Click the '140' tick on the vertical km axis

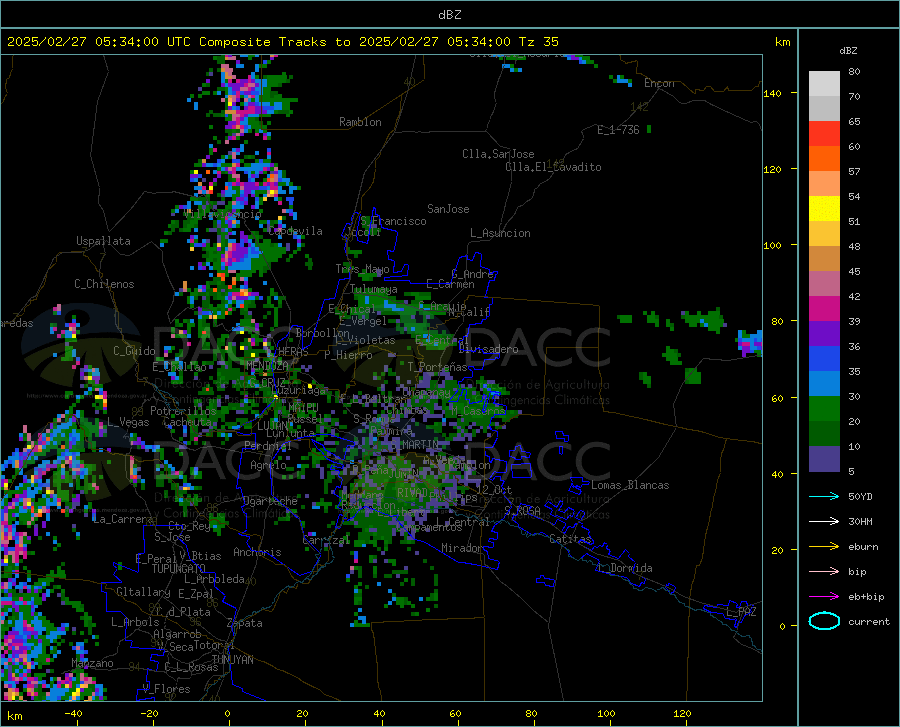pyautogui.click(x=772, y=93)
